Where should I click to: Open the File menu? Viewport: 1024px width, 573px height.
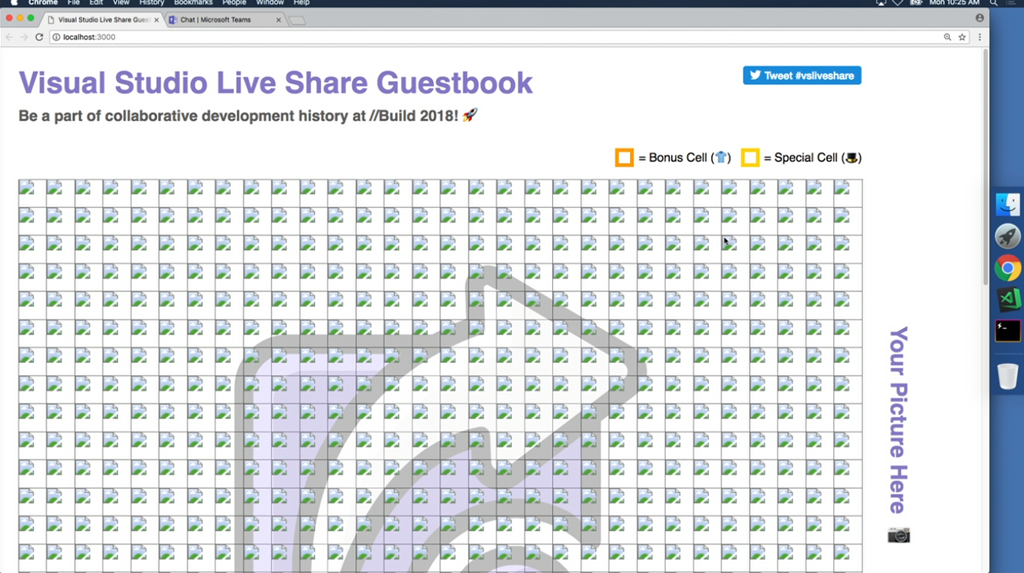coord(73,3)
